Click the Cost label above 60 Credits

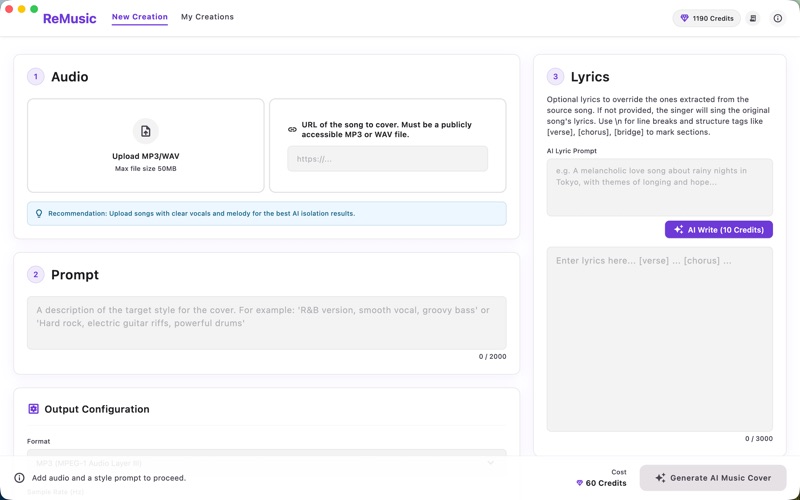619,472
